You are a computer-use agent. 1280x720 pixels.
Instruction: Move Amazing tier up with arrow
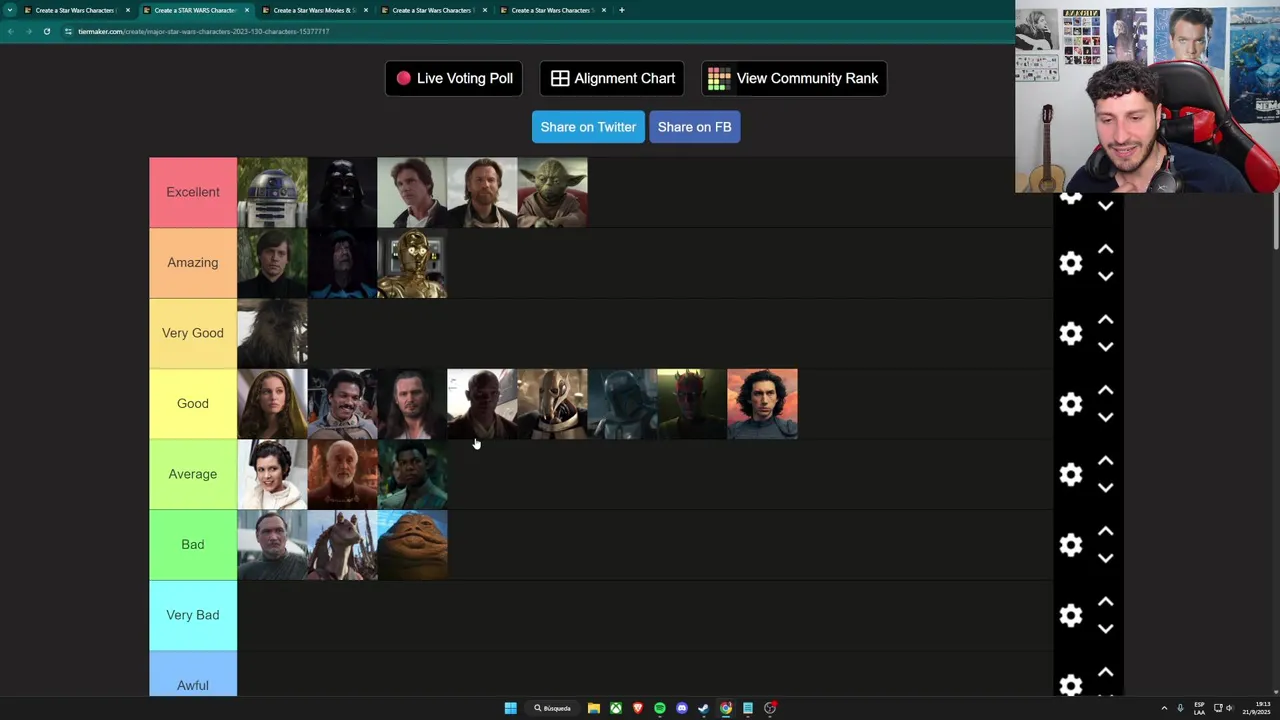(1106, 249)
